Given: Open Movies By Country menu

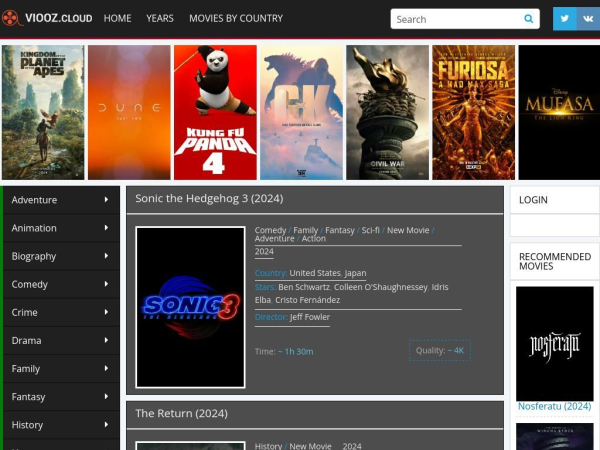Looking at the screenshot, I should point(235,18).
